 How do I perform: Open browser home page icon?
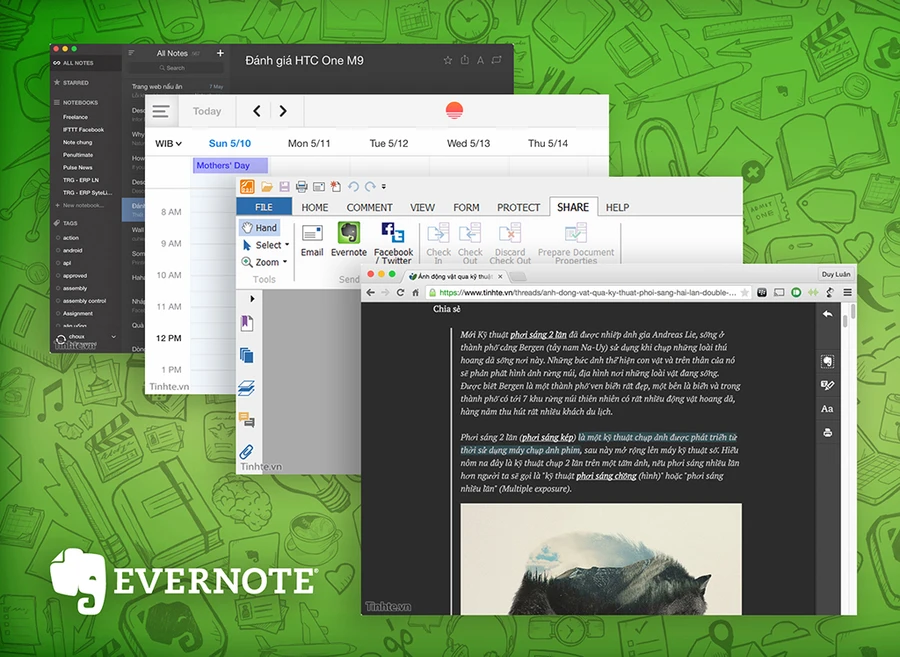tap(415, 293)
